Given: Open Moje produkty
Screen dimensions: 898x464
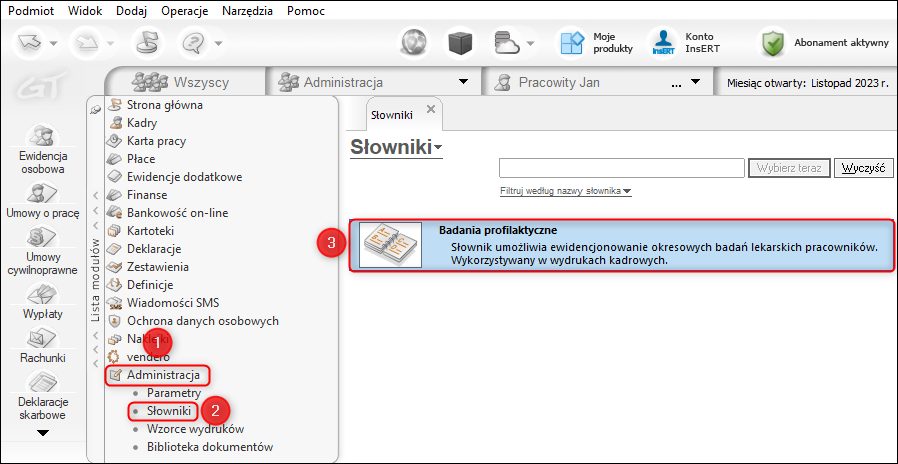Looking at the screenshot, I should point(597,43).
